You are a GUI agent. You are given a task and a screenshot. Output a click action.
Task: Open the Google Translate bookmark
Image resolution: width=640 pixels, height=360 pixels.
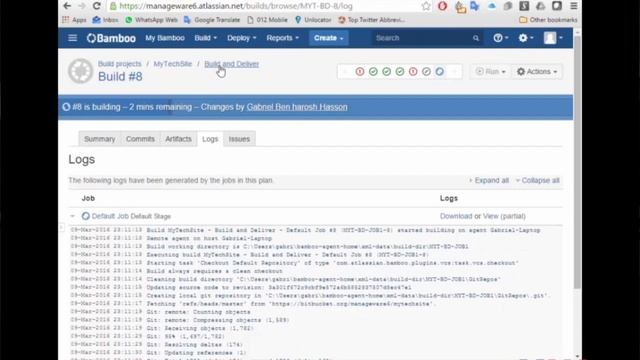click(x=212, y=20)
